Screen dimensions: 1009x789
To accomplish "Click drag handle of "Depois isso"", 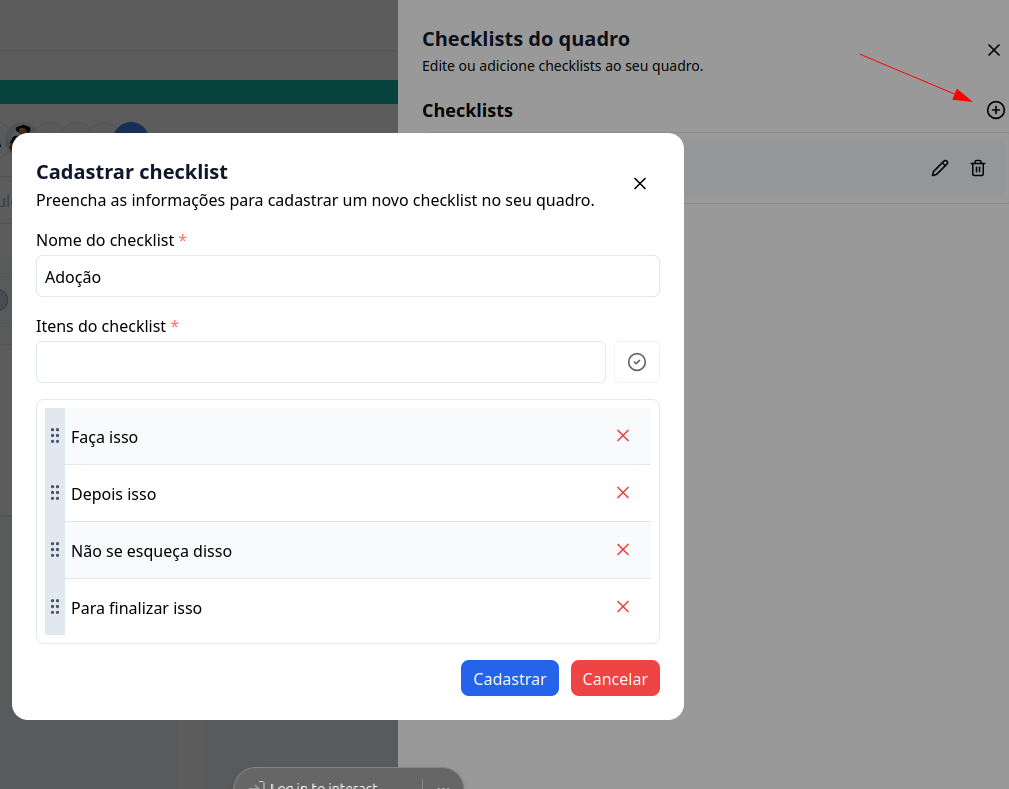I will coord(55,493).
